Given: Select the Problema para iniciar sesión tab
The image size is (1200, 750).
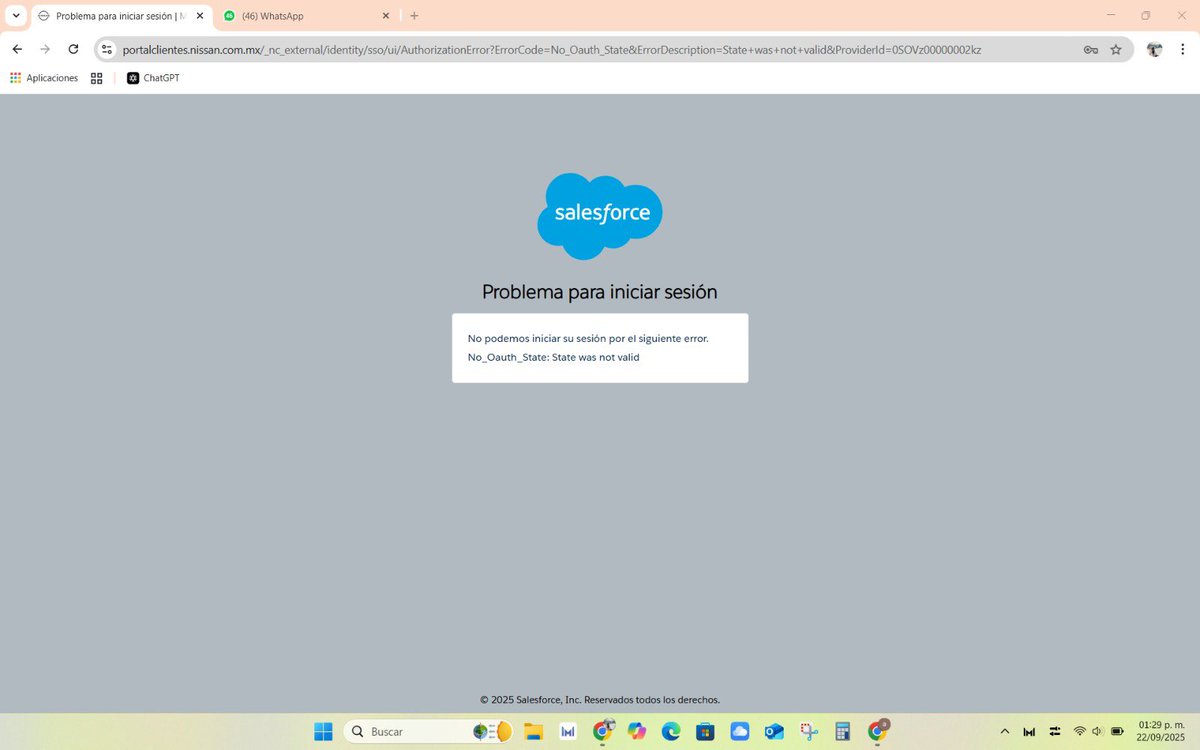Looking at the screenshot, I should click(x=120, y=16).
